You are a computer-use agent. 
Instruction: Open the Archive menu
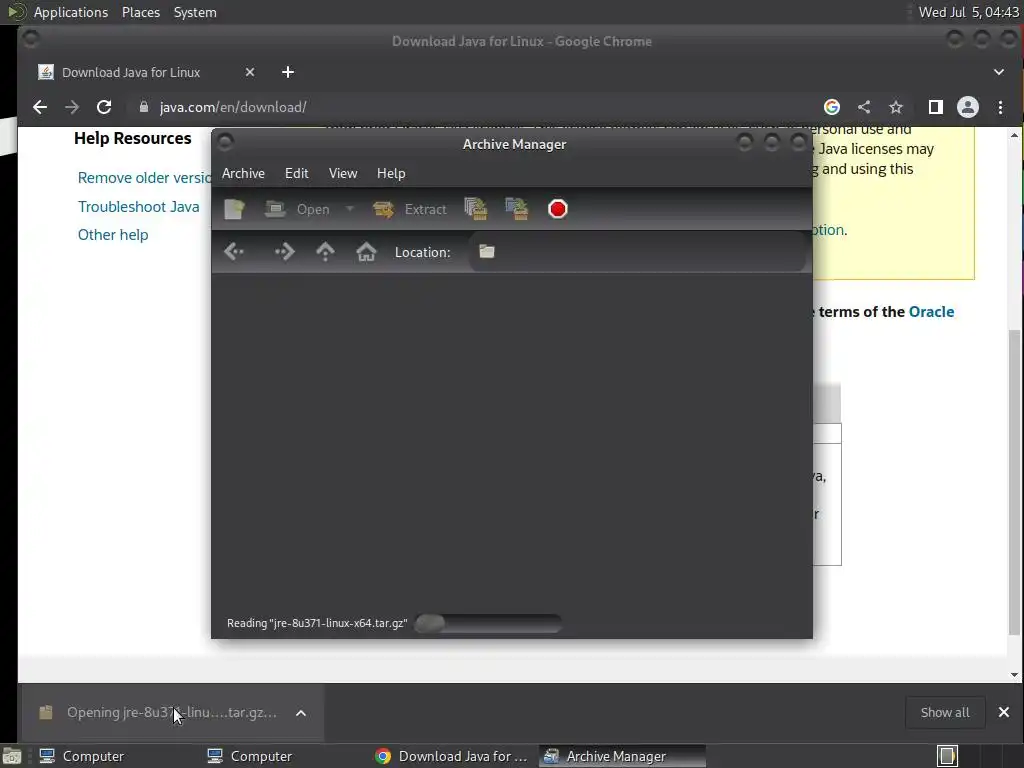coord(244,173)
